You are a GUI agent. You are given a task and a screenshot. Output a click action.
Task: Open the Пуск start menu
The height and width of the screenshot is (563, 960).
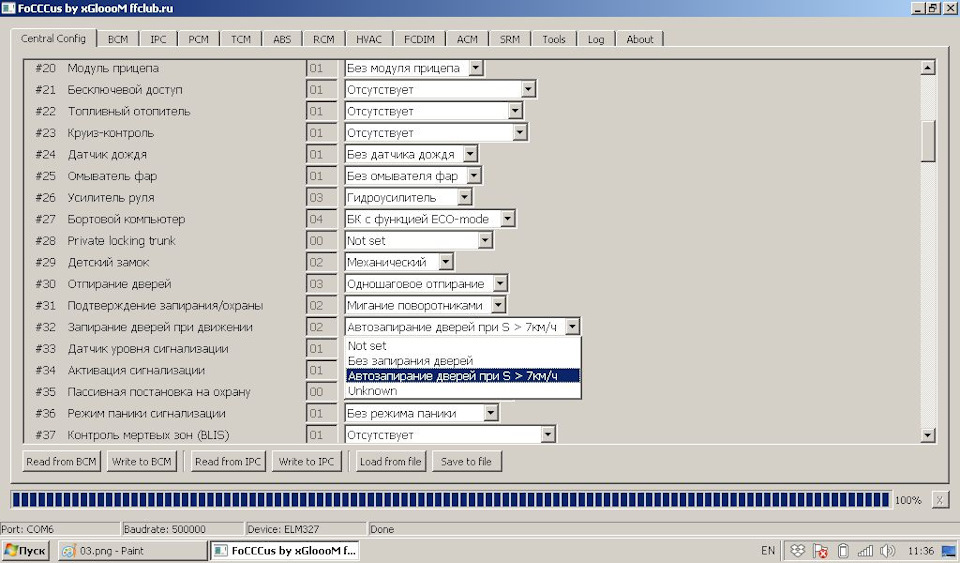[x=25, y=551]
